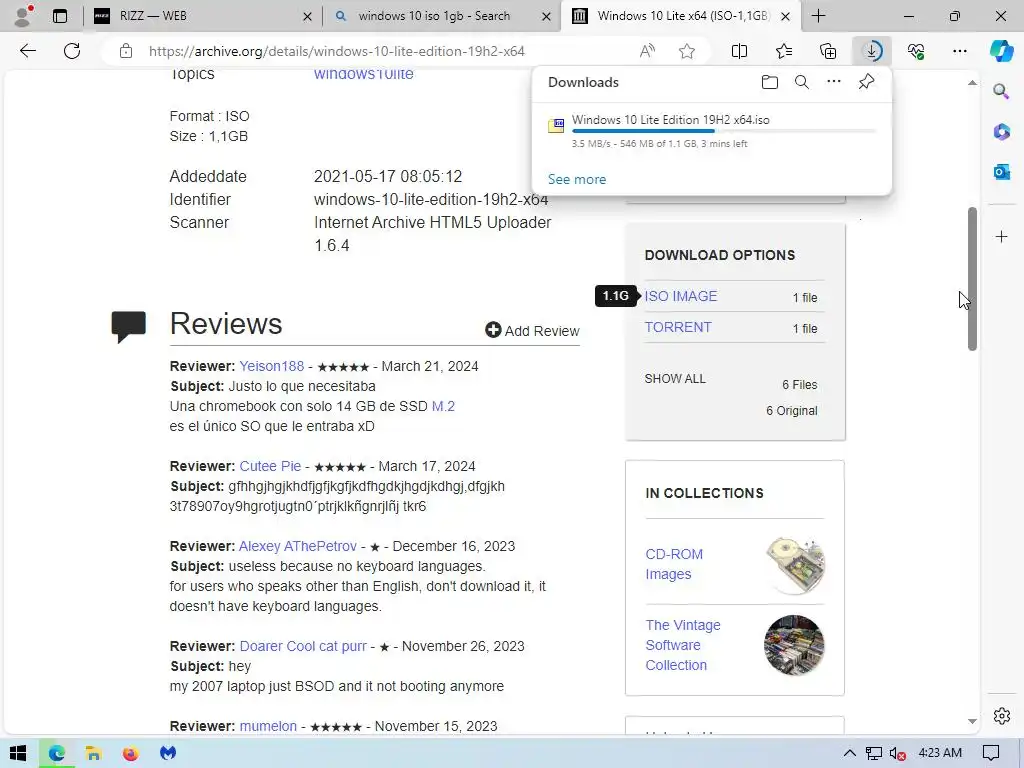Launch Copilot from the toolbar

tap(1001, 51)
